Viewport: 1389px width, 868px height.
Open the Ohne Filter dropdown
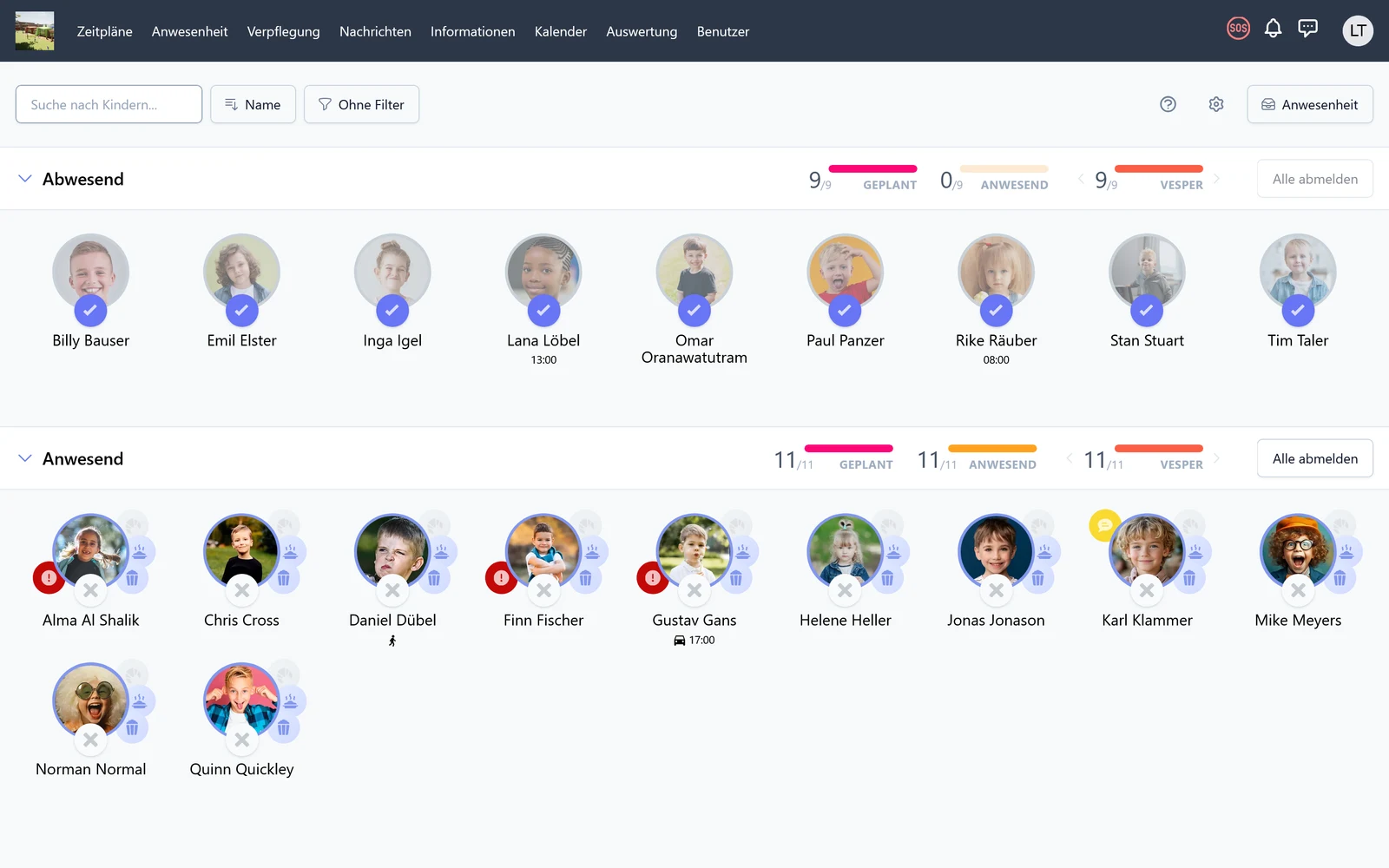click(361, 104)
